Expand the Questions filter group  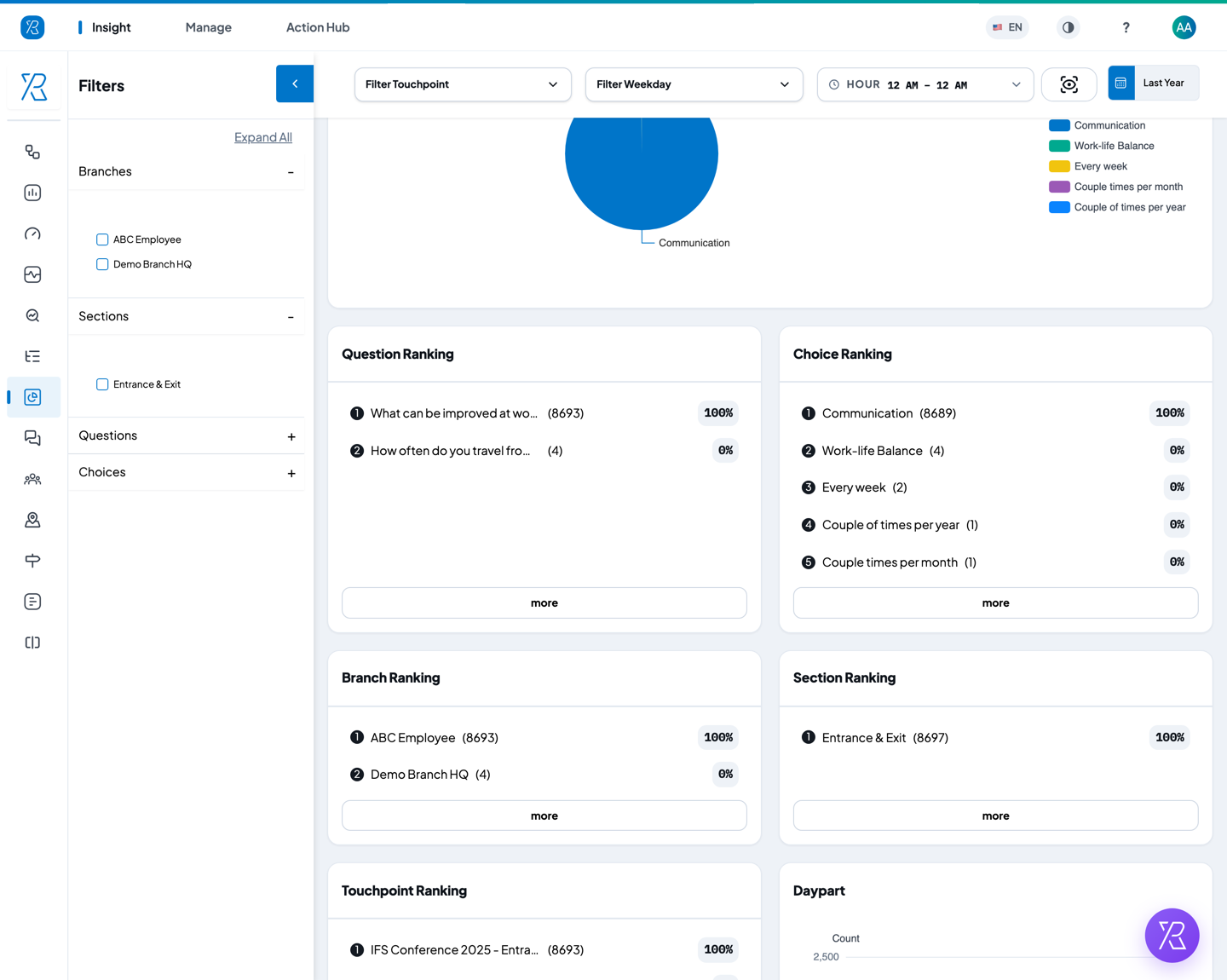click(x=291, y=436)
